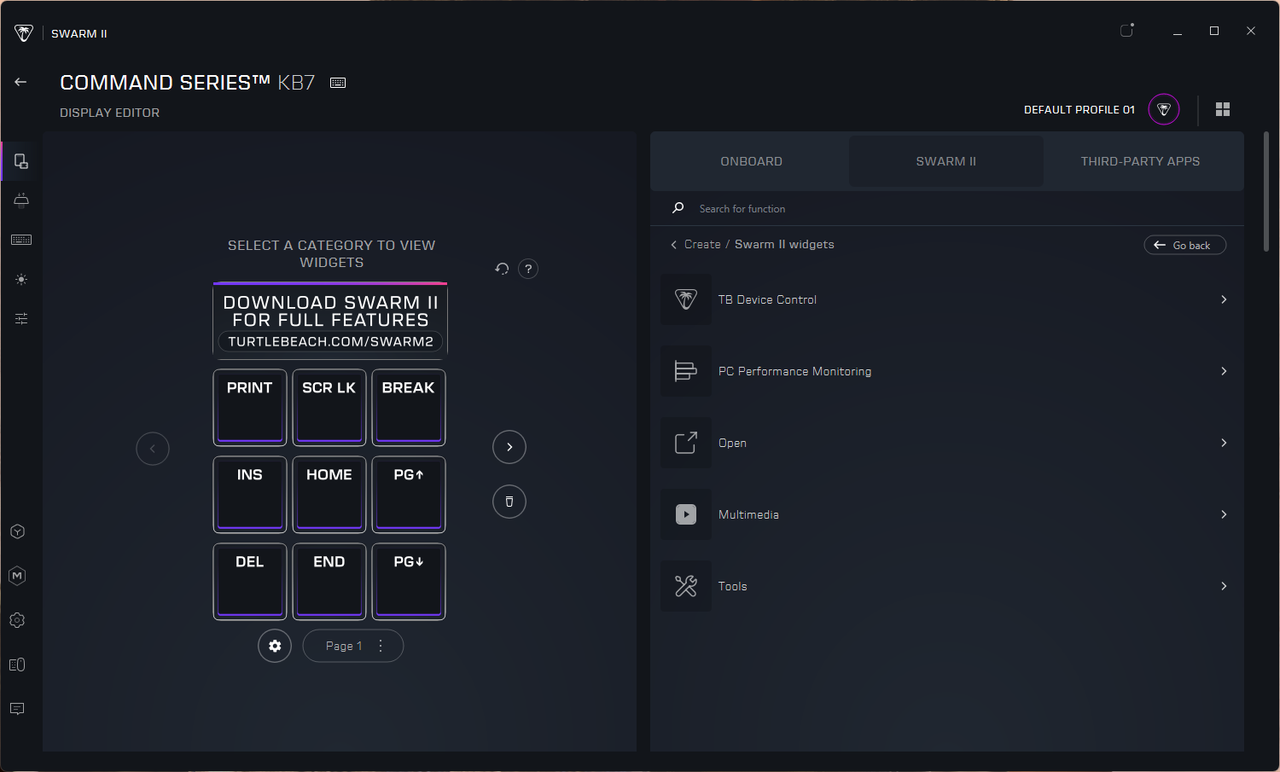Open the Display Editor sidebar icon
Viewport: 1280px width, 772px height.
pos(21,161)
